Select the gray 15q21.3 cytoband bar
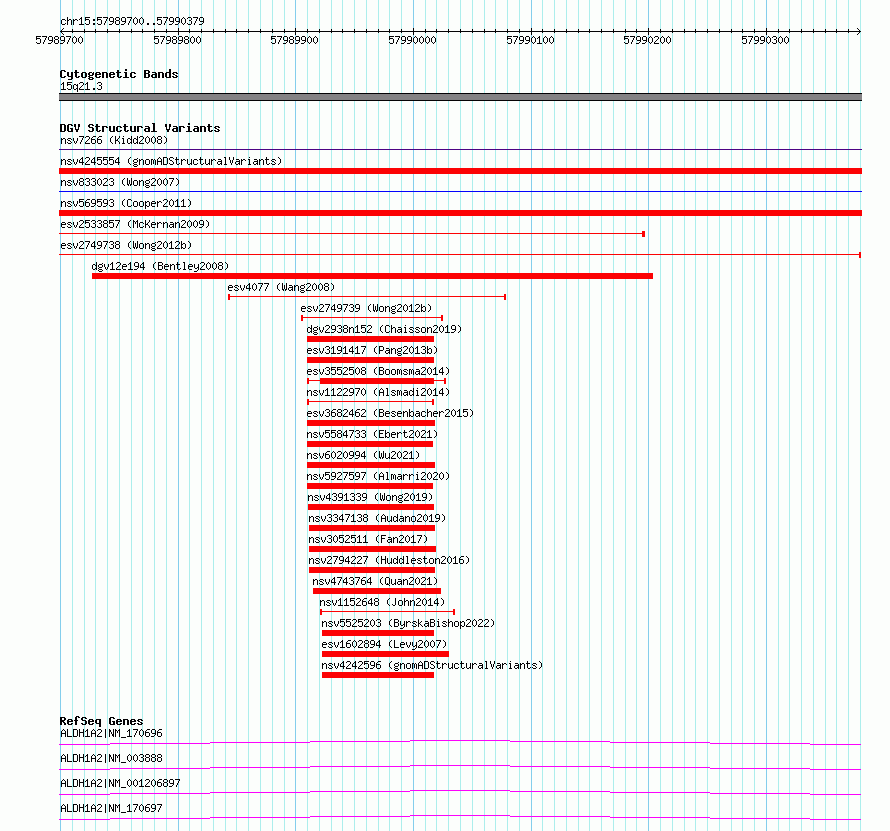890x831 pixels. 460,97
